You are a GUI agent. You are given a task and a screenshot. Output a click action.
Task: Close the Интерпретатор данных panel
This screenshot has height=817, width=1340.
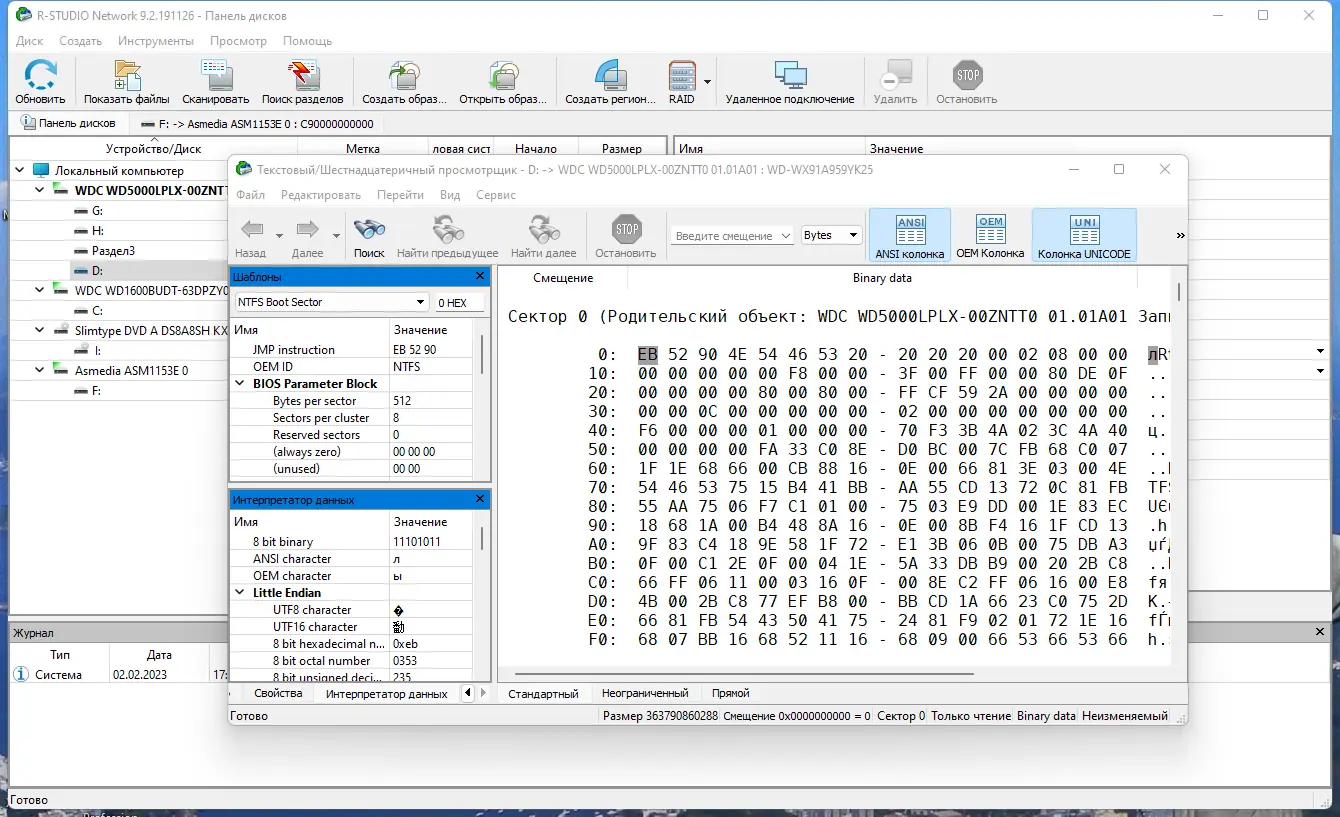(x=480, y=499)
